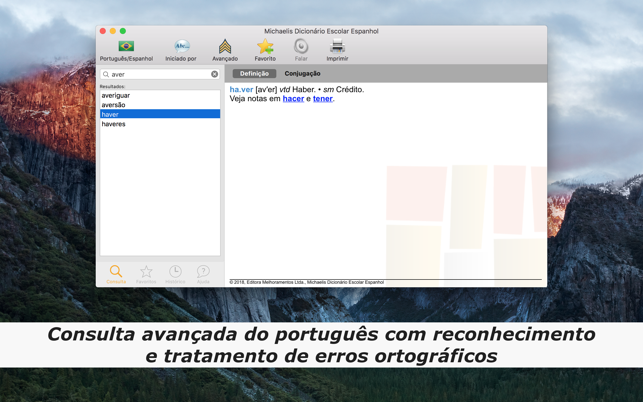This screenshot has width=643, height=402.
Task: Select averiguar in results list
Action: (160, 95)
